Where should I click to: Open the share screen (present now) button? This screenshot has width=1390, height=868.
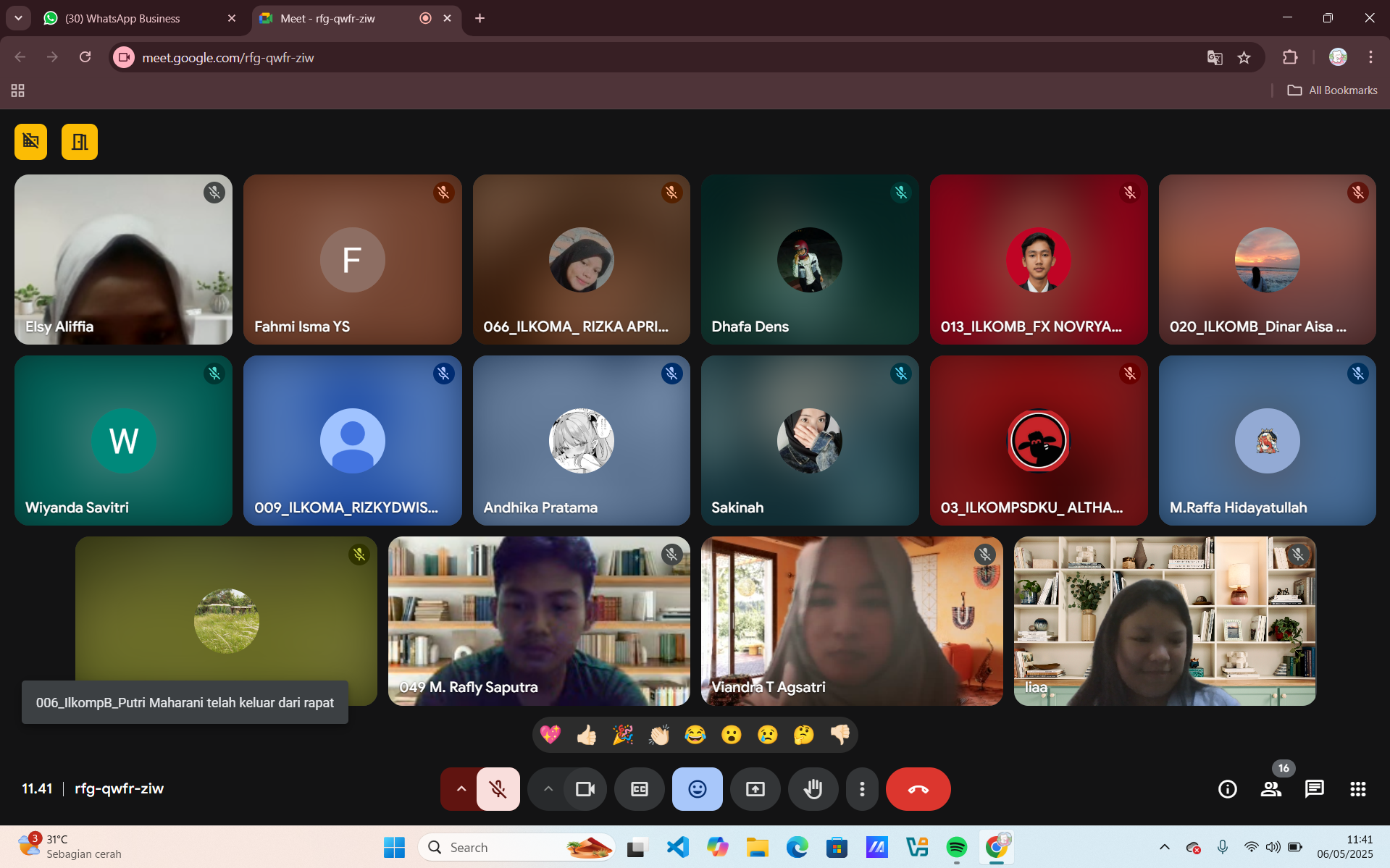pyautogui.click(x=755, y=789)
